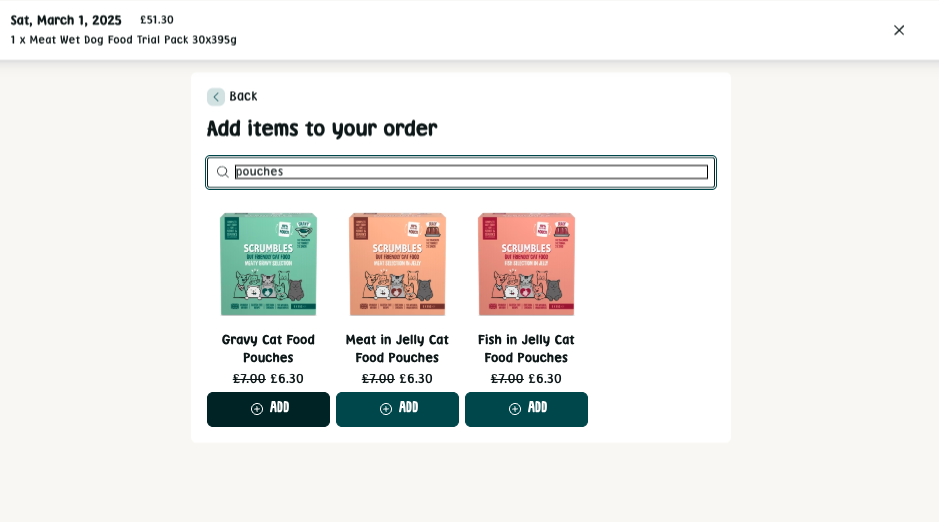This screenshot has width=939, height=522.
Task: Click plus icon under Gravy Cat Food
Action: point(257,409)
